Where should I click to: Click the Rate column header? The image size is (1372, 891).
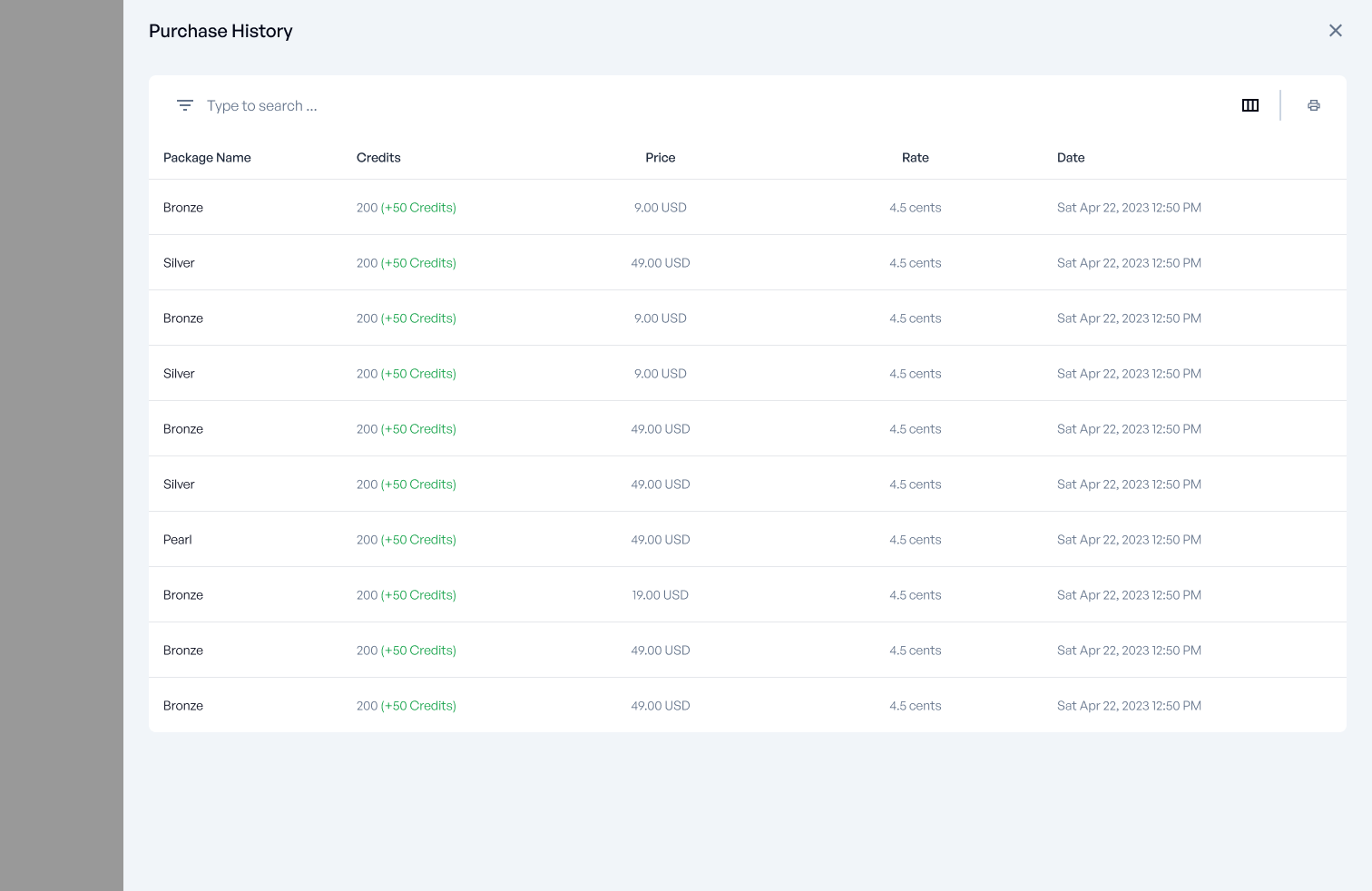coord(915,158)
